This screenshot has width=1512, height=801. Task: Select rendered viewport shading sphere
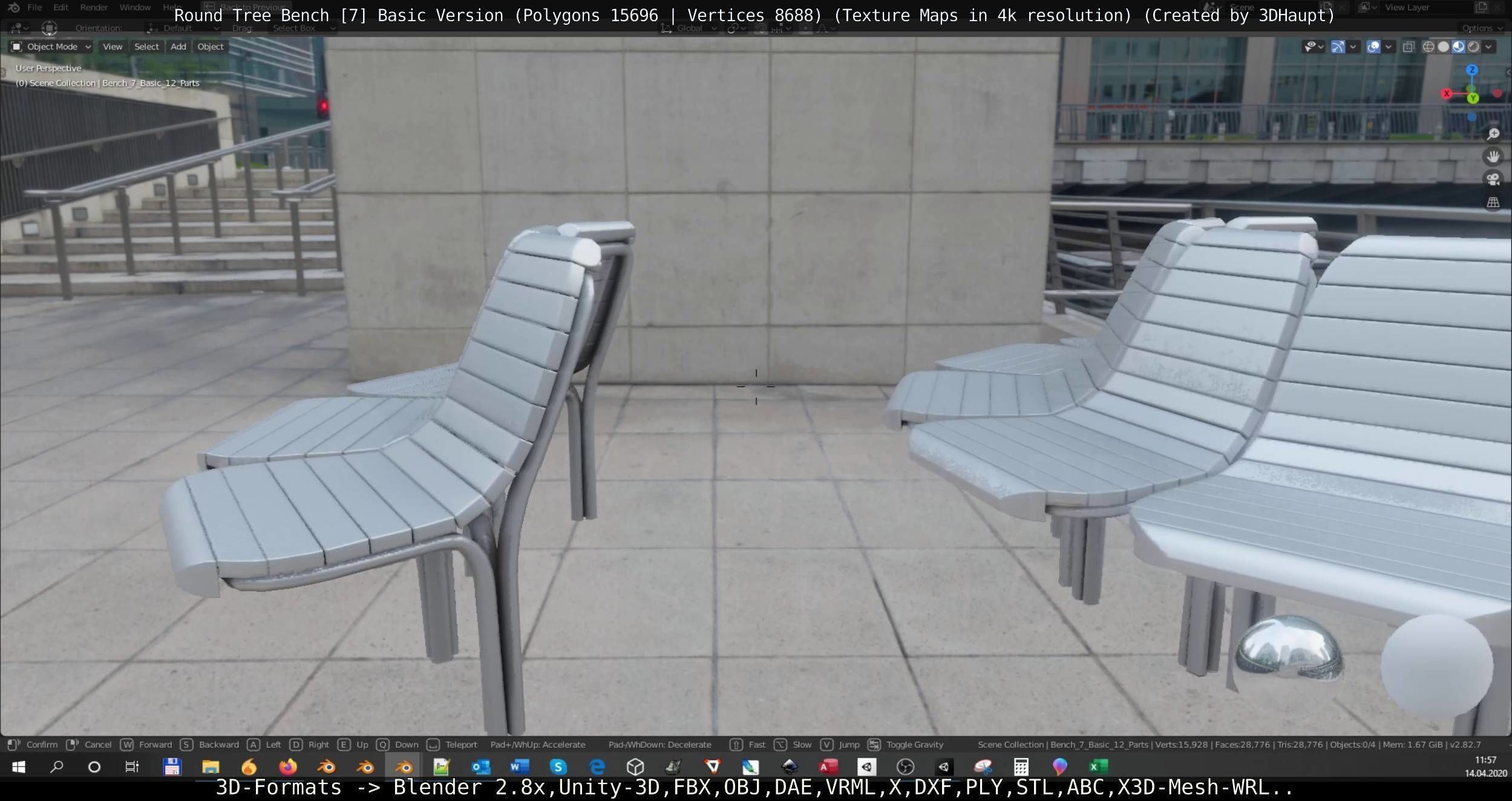(1474, 47)
